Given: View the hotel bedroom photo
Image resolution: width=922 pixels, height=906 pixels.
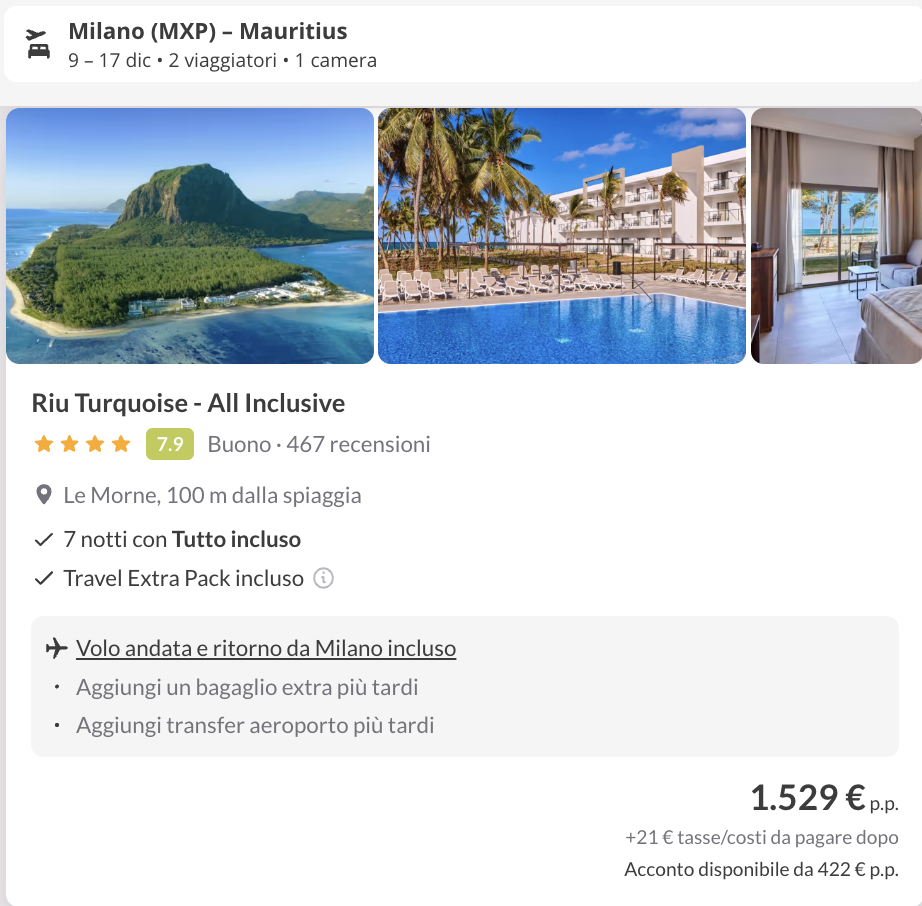Looking at the screenshot, I should (x=836, y=236).
